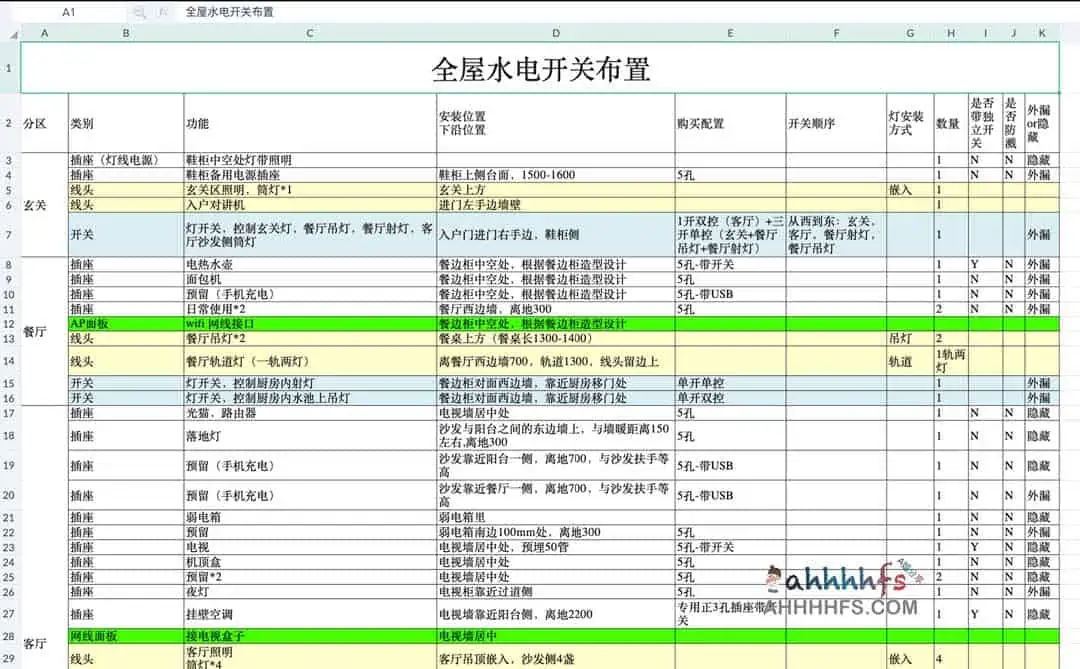This screenshot has height=669, width=1080.
Task: Select the 挂壁空调 cell
Action: click(x=310, y=614)
